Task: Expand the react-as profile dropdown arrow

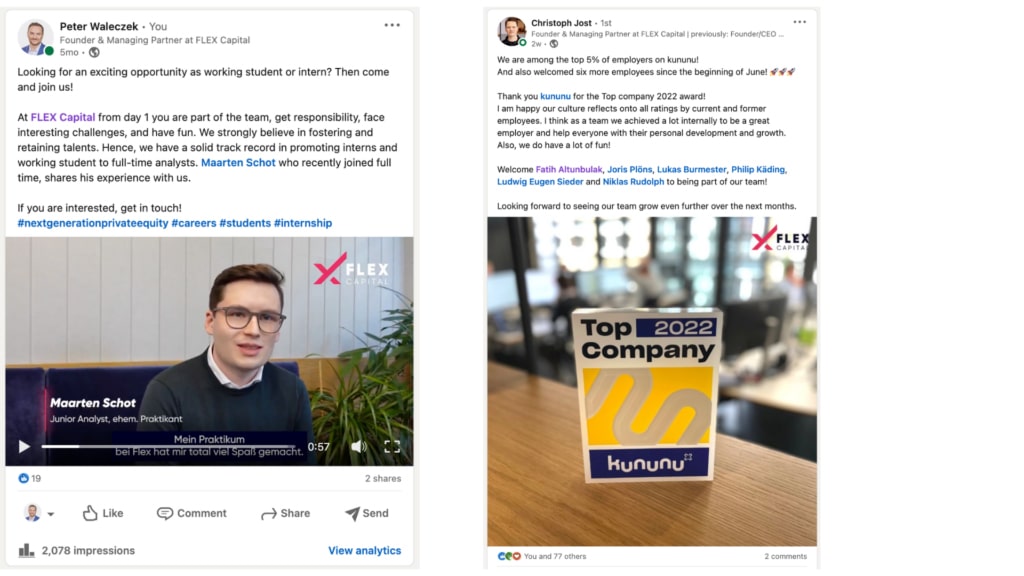Action: click(x=51, y=514)
